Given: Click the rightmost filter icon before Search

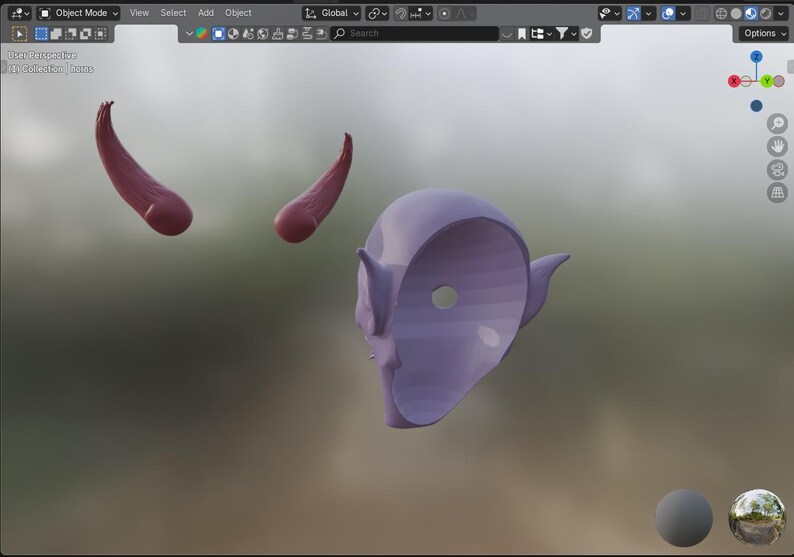Looking at the screenshot, I should pos(322,33).
